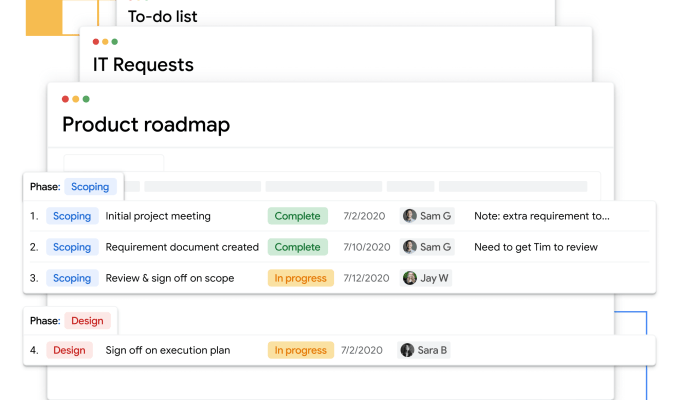Click yellow dot on IT Requests window

(105, 42)
